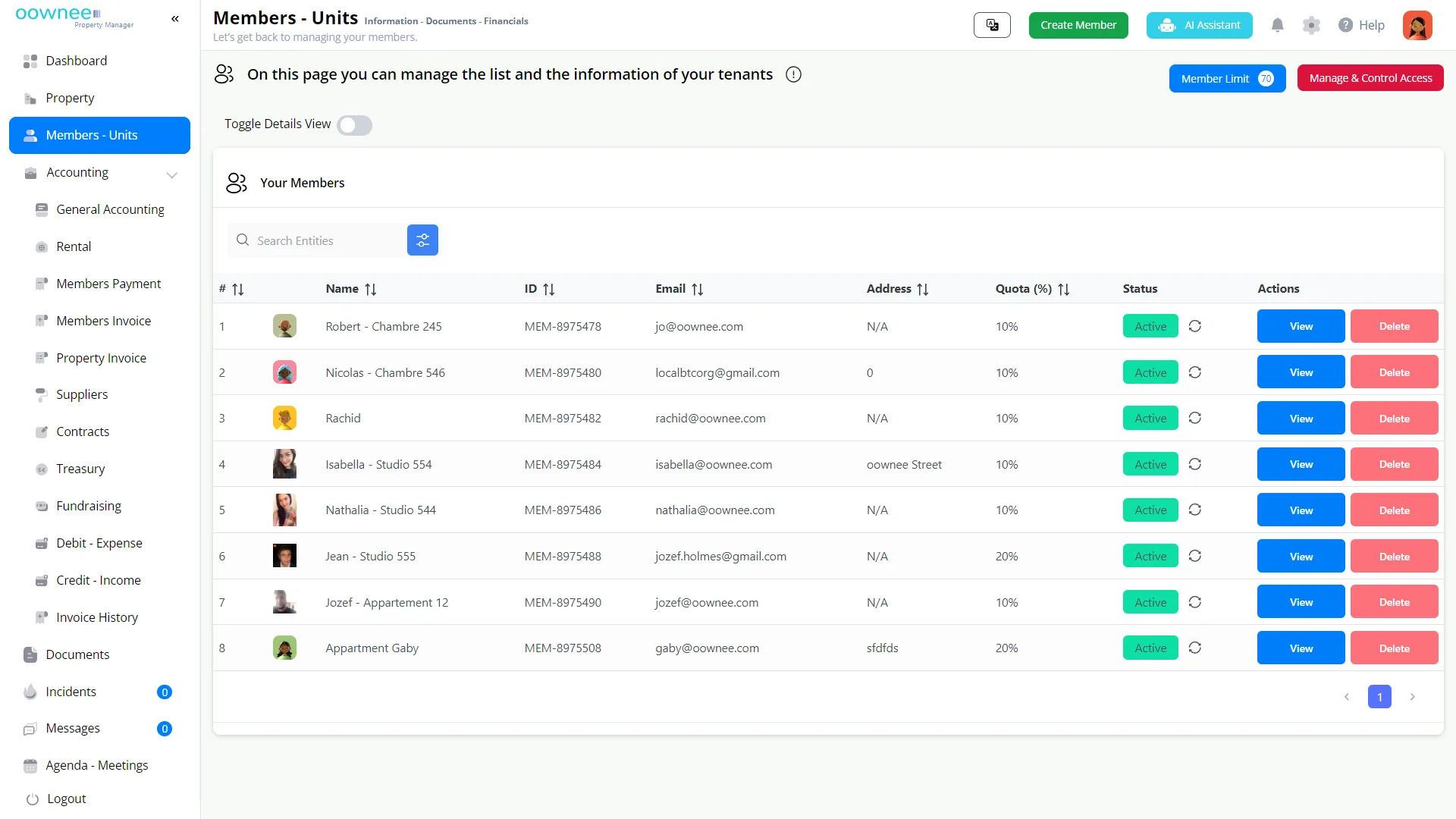Sort members by Address column
This screenshot has height=819, width=1456.
[922, 289]
